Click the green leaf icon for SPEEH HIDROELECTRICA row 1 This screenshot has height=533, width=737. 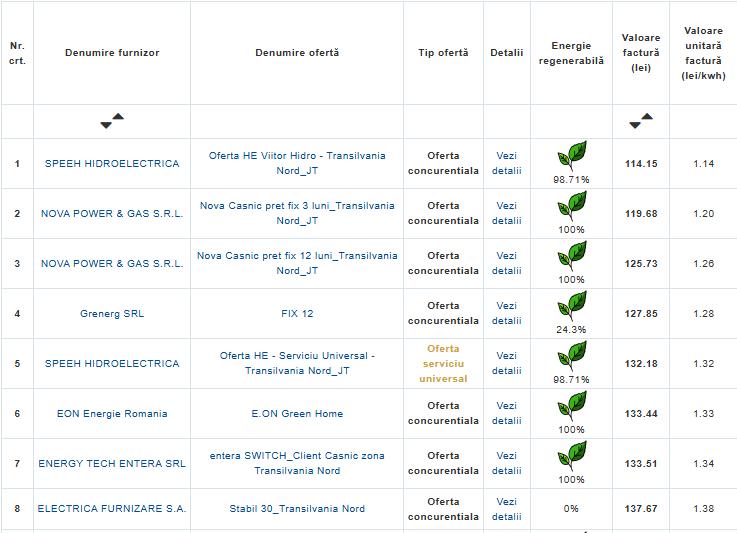[x=571, y=156]
